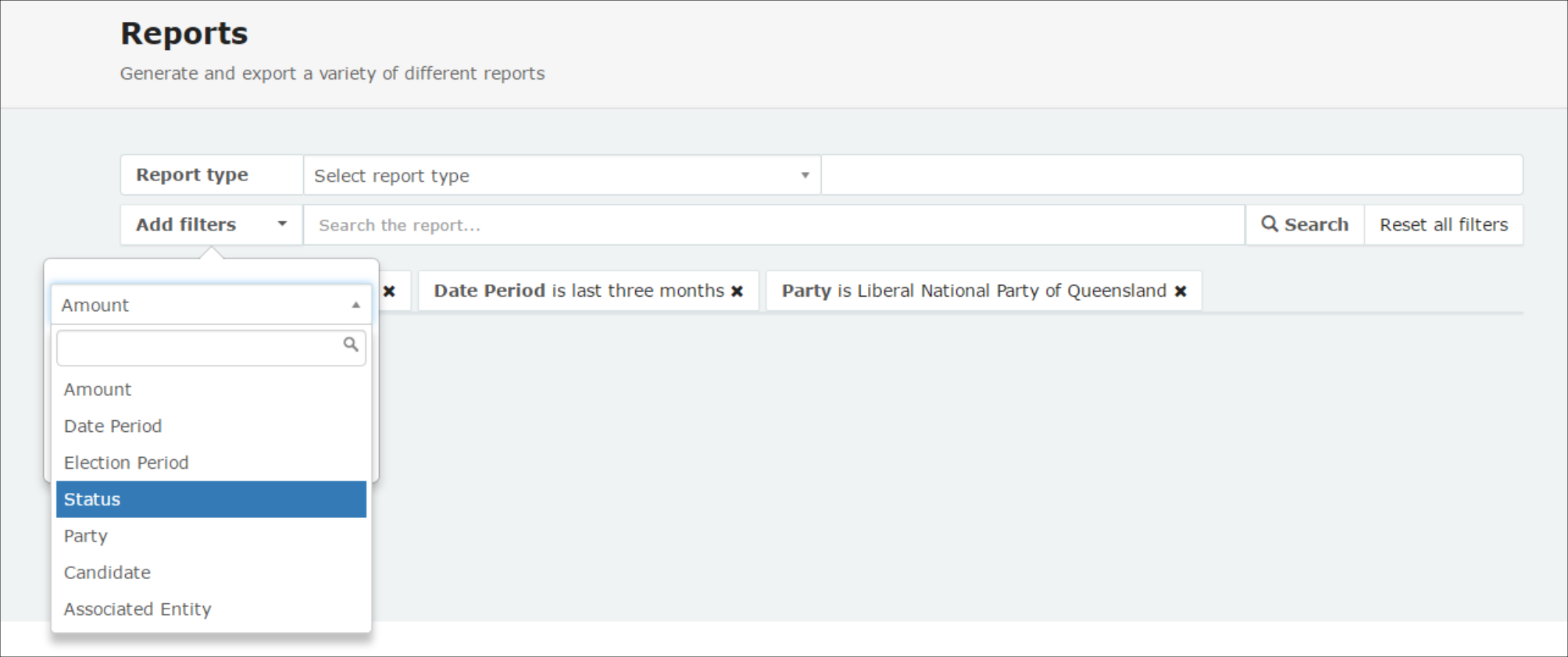
Task: Click the 'Date Period is last three months' tag text
Action: (x=579, y=291)
